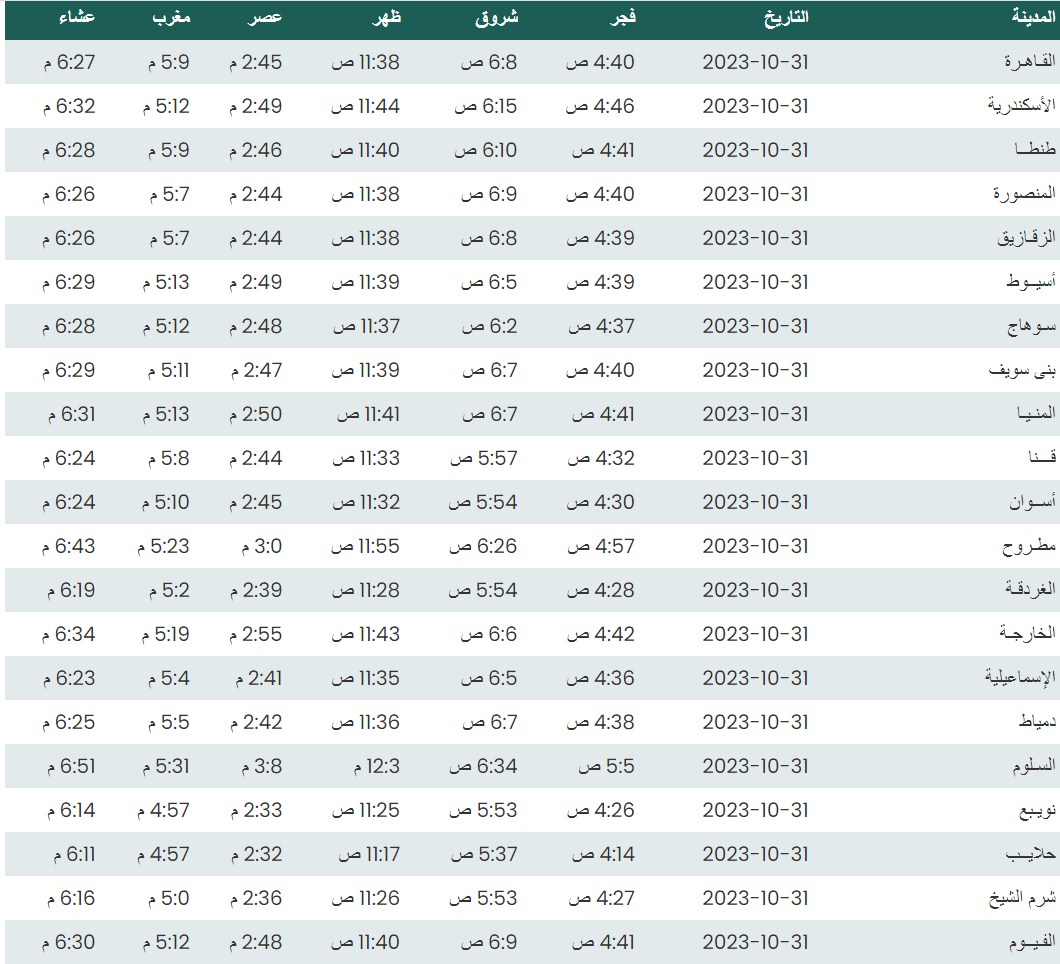This screenshot has height=964, width=1060.
Task: Select the الأسكندرية city row label
Action: pyautogui.click(x=1022, y=106)
